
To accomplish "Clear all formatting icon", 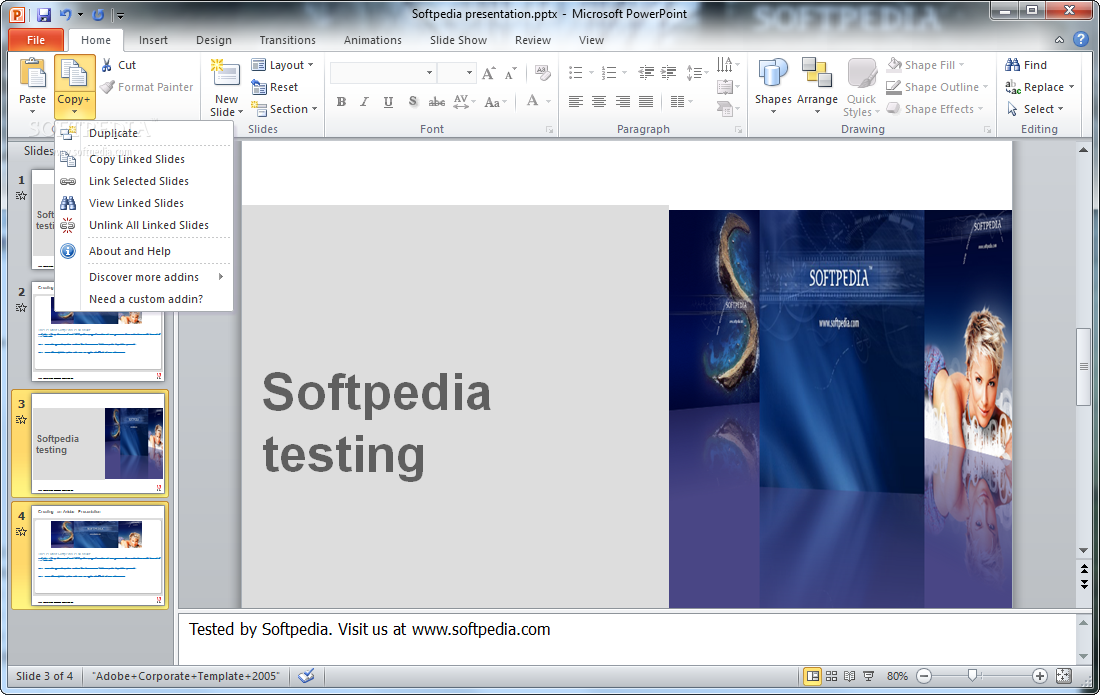I will pos(542,73).
